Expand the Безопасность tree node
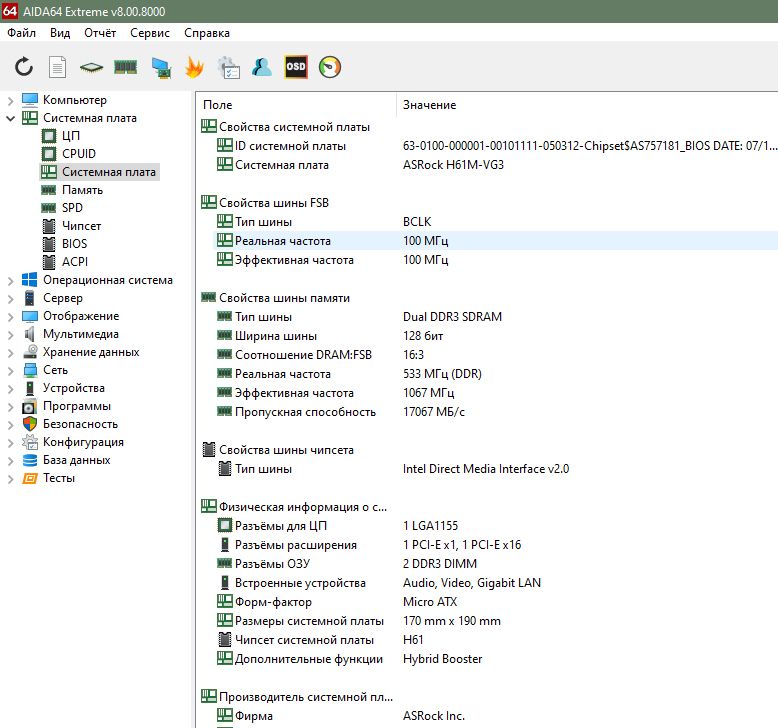 (10, 425)
